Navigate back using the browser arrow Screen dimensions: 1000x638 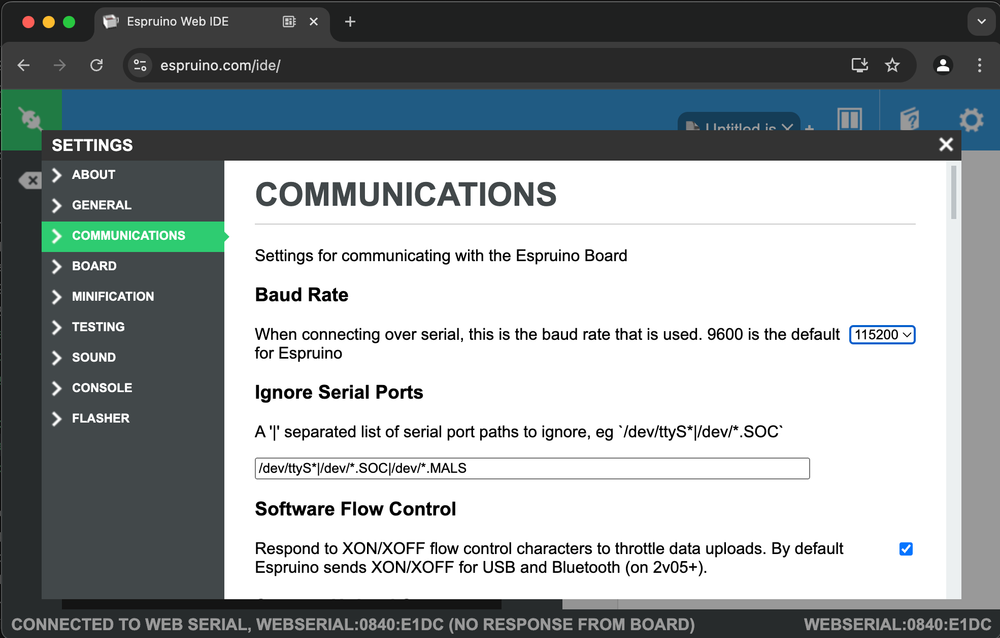click(23, 65)
